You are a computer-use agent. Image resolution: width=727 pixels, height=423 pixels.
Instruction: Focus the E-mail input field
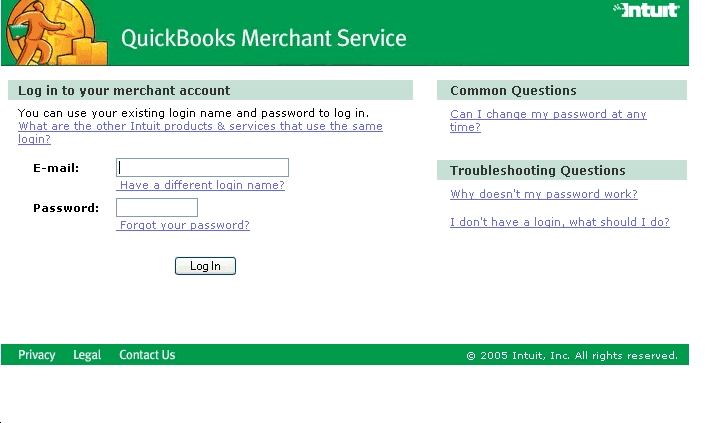[202, 167]
